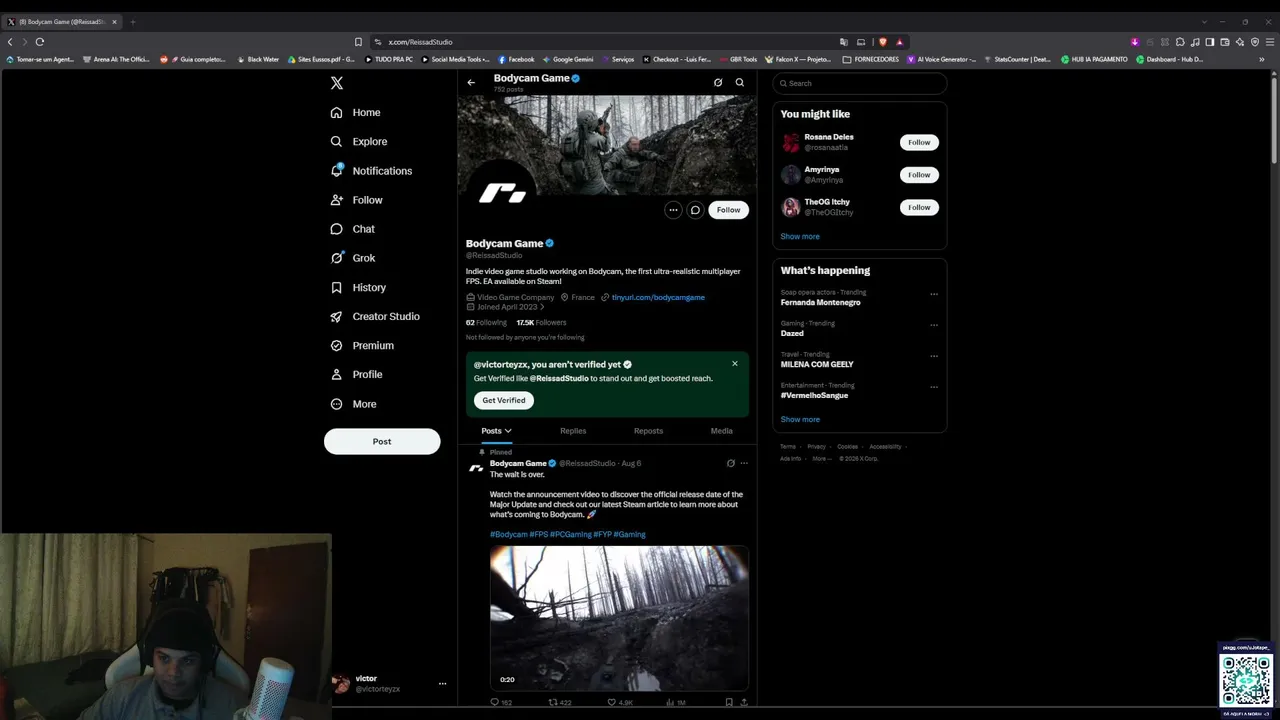Open Grok profile summary icon in header
The width and height of the screenshot is (1280, 720).
point(718,83)
